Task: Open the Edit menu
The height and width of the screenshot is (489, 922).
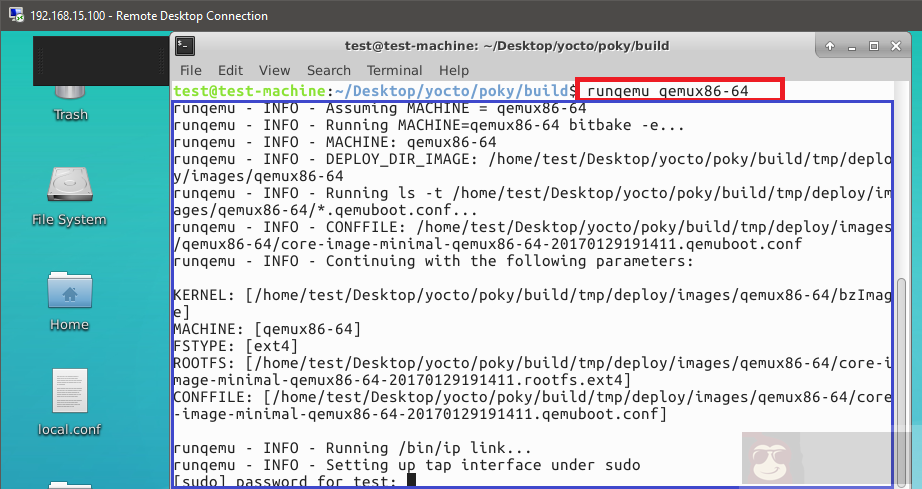Action: click(230, 70)
